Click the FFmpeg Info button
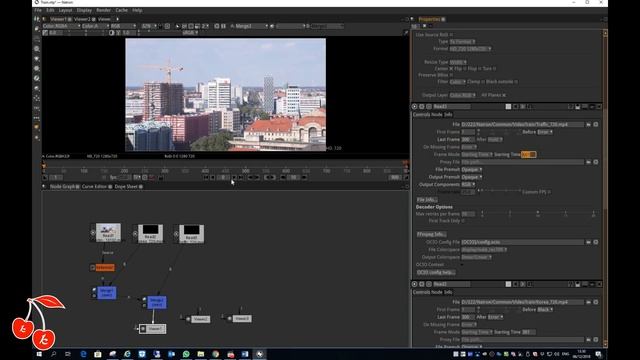This screenshot has width=640, height=360. coord(431,234)
